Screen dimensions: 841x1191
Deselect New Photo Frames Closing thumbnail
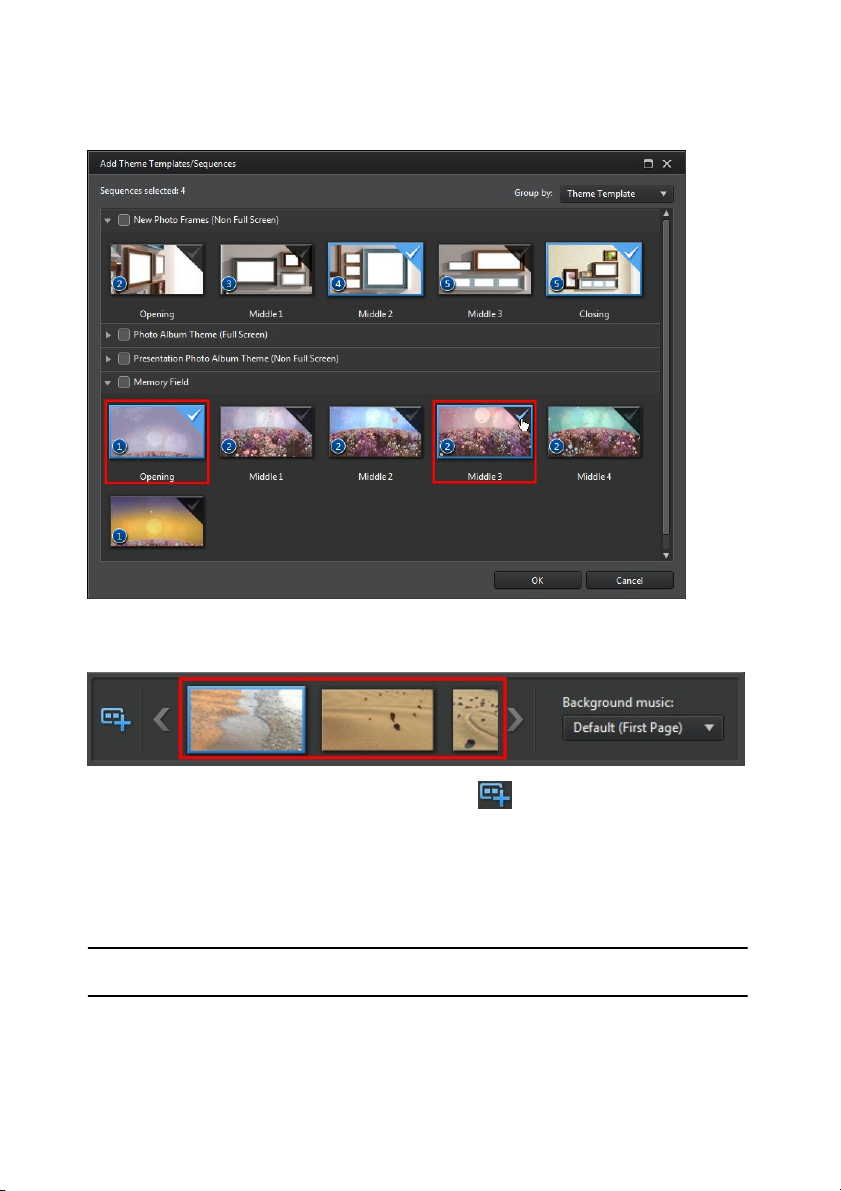[x=594, y=269]
